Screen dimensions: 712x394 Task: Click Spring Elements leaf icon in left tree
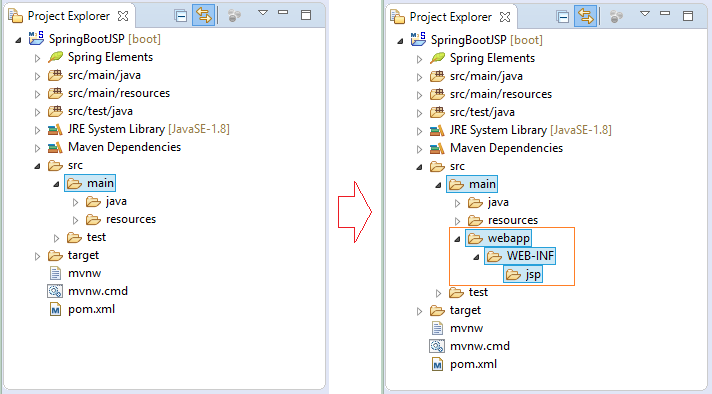click(55, 57)
